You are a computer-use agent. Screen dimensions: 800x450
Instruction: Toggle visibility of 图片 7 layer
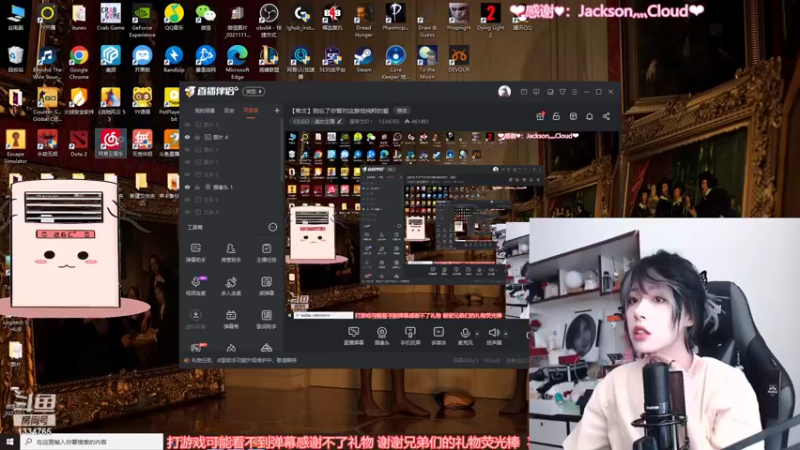187,162
